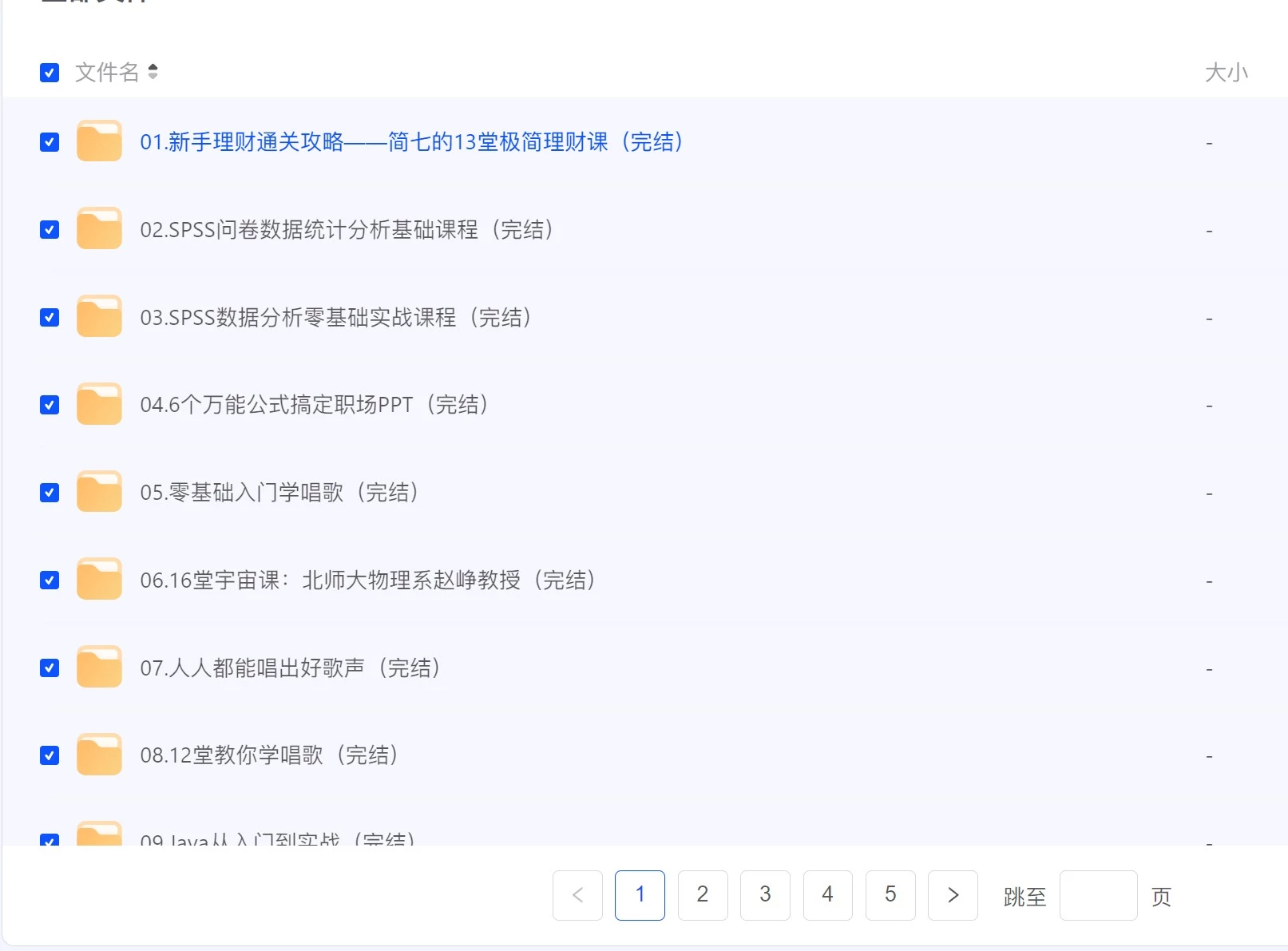Screen dimensions: 1288x951
Task: Jump to page 5
Action: point(890,895)
